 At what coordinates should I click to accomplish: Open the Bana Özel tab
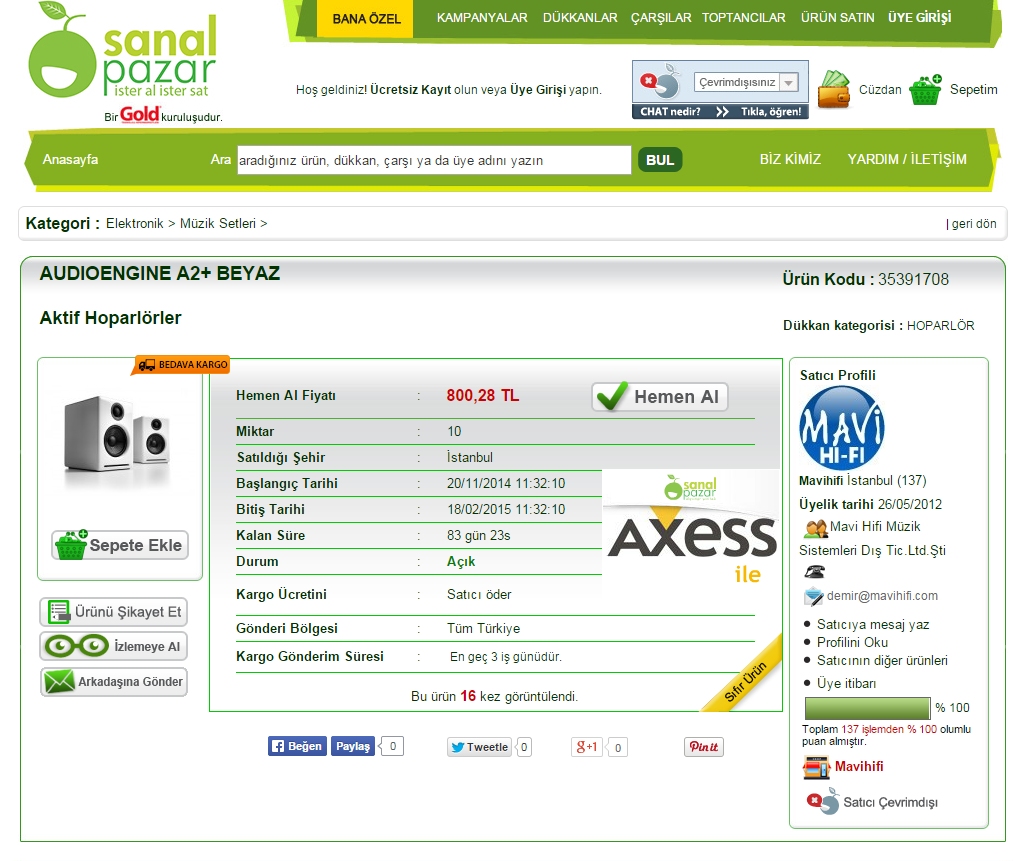point(366,19)
